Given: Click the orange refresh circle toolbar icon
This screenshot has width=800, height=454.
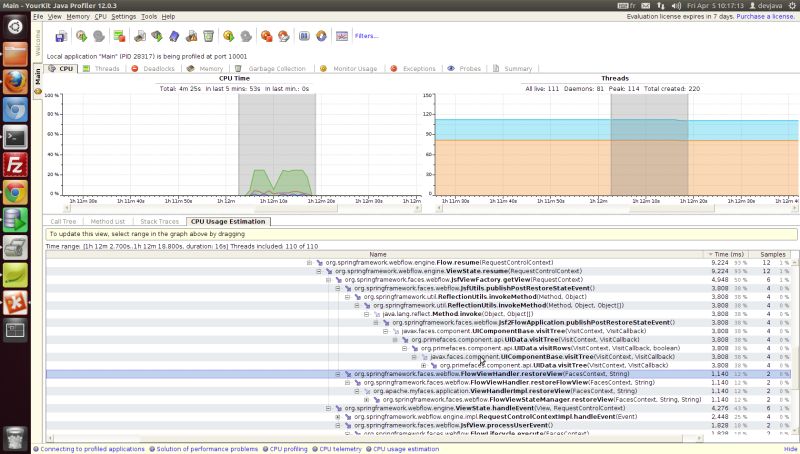Looking at the screenshot, I should click(x=321, y=36).
